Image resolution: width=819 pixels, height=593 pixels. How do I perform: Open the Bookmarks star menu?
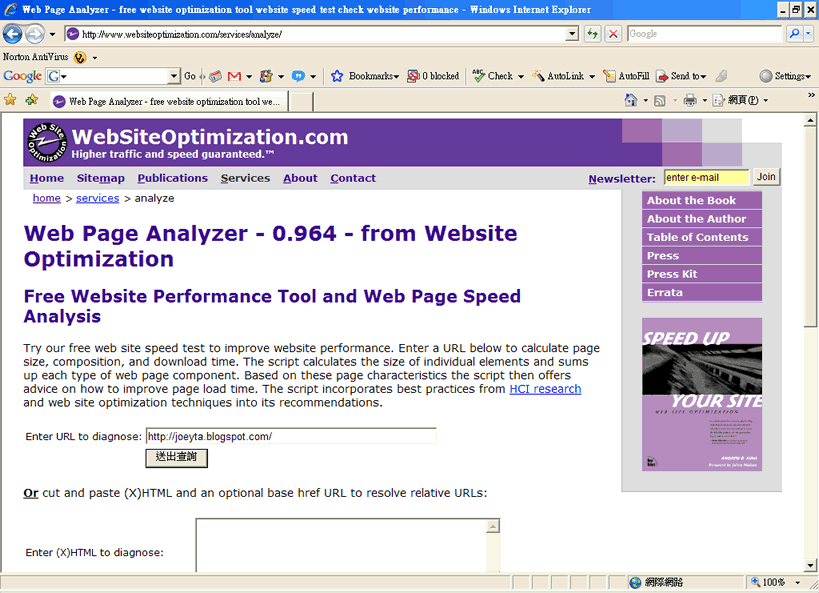point(365,76)
